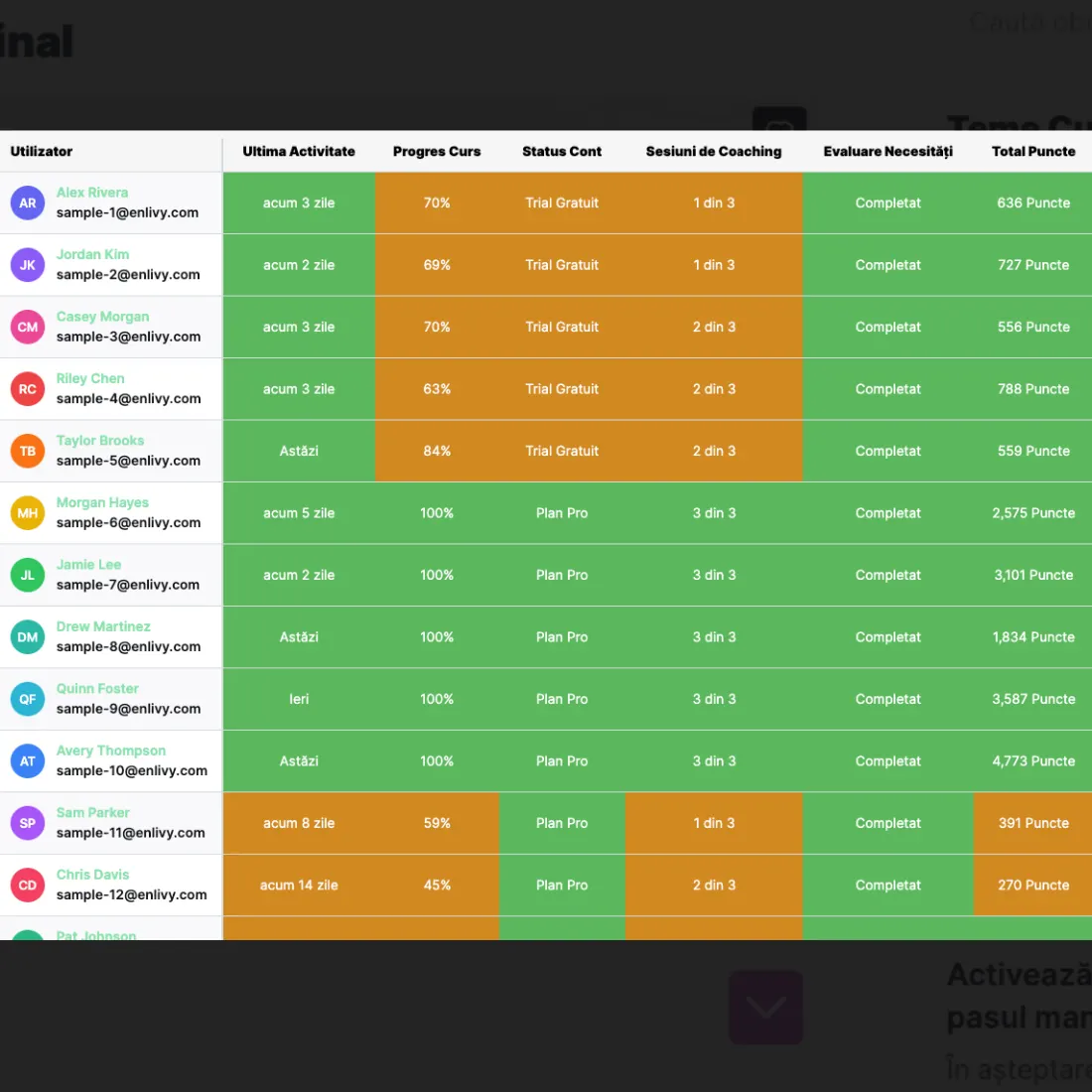Click the Status Cont column header
Viewport: 1092px width, 1092px height.
pyautogui.click(x=561, y=151)
